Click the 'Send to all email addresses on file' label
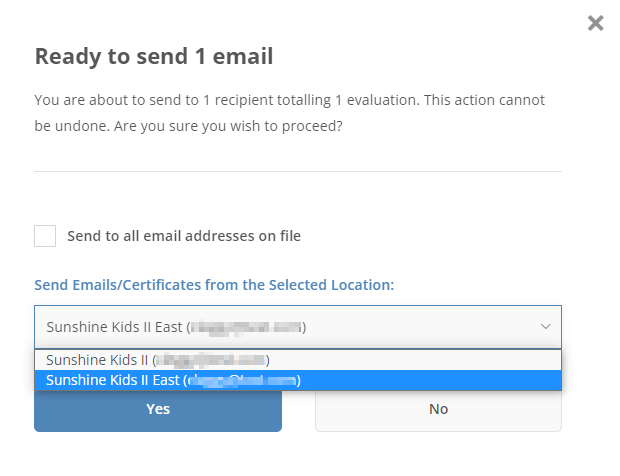Screen dimensions: 620x476 click(x=184, y=236)
